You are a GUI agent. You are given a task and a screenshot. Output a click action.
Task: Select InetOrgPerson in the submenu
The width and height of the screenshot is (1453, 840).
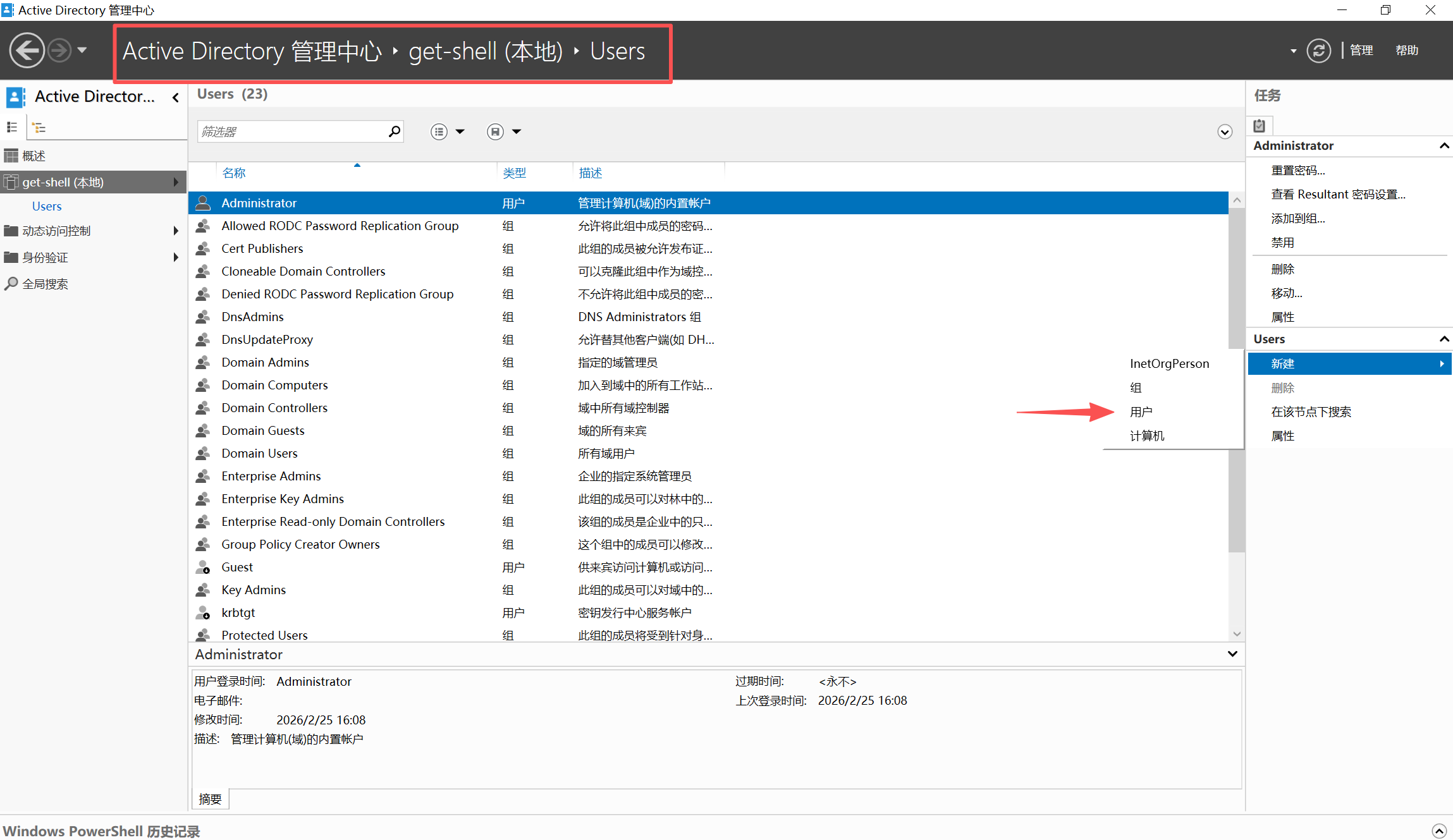[x=1169, y=364]
